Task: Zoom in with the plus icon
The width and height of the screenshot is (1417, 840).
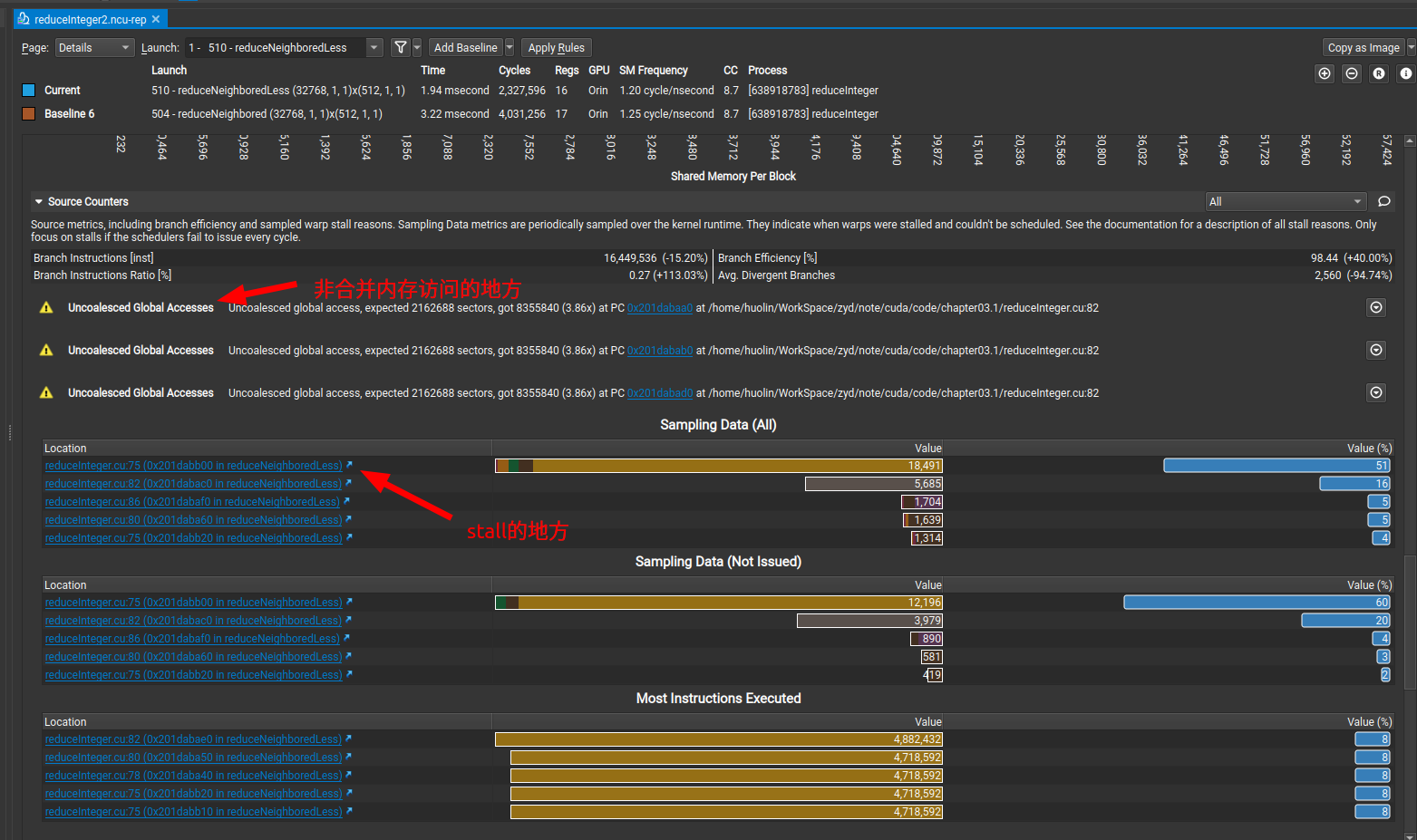Action: click(x=1325, y=73)
